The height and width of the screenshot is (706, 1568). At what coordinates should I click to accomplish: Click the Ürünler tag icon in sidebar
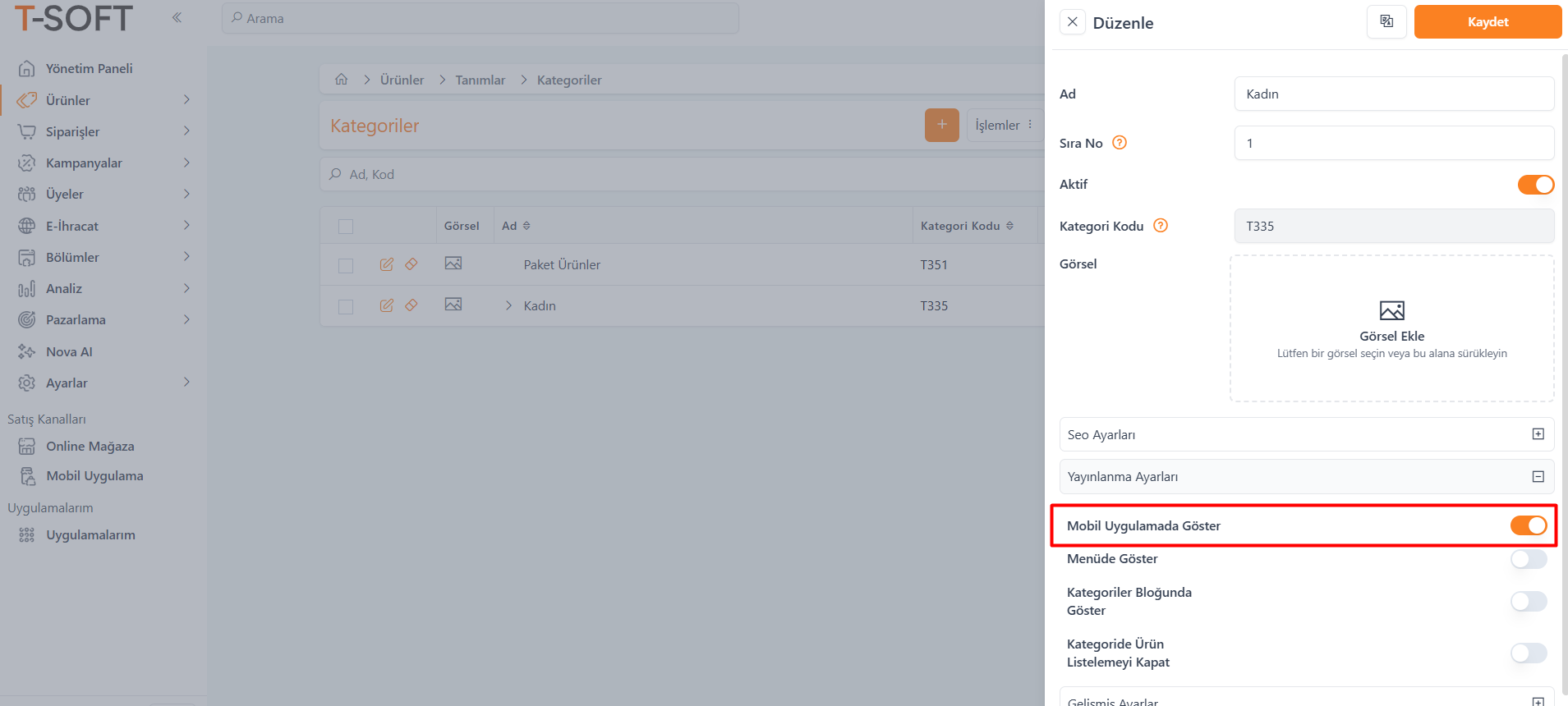(27, 100)
